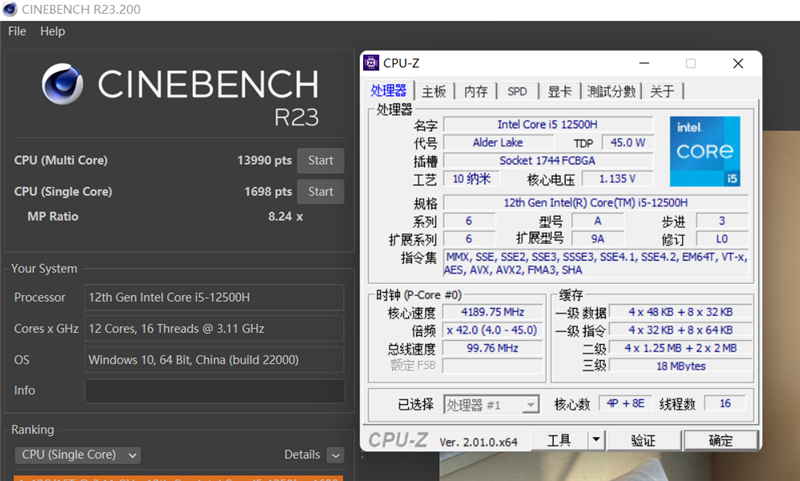
Task: Click the CPU-Z window chip icon
Action: click(x=371, y=63)
